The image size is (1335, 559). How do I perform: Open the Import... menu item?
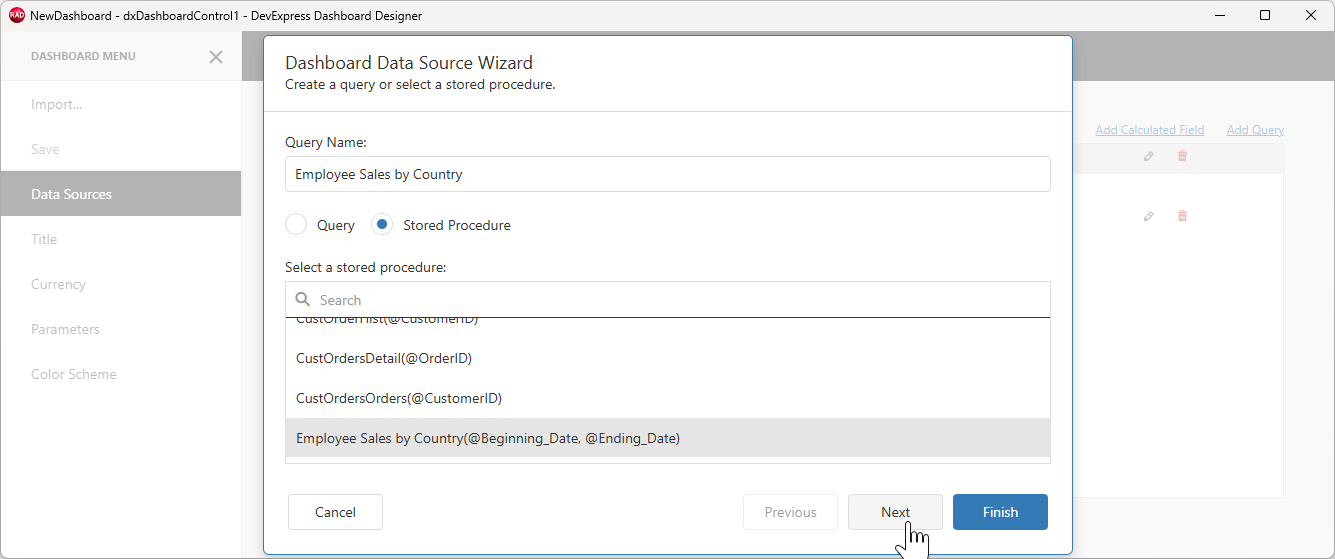[120, 104]
